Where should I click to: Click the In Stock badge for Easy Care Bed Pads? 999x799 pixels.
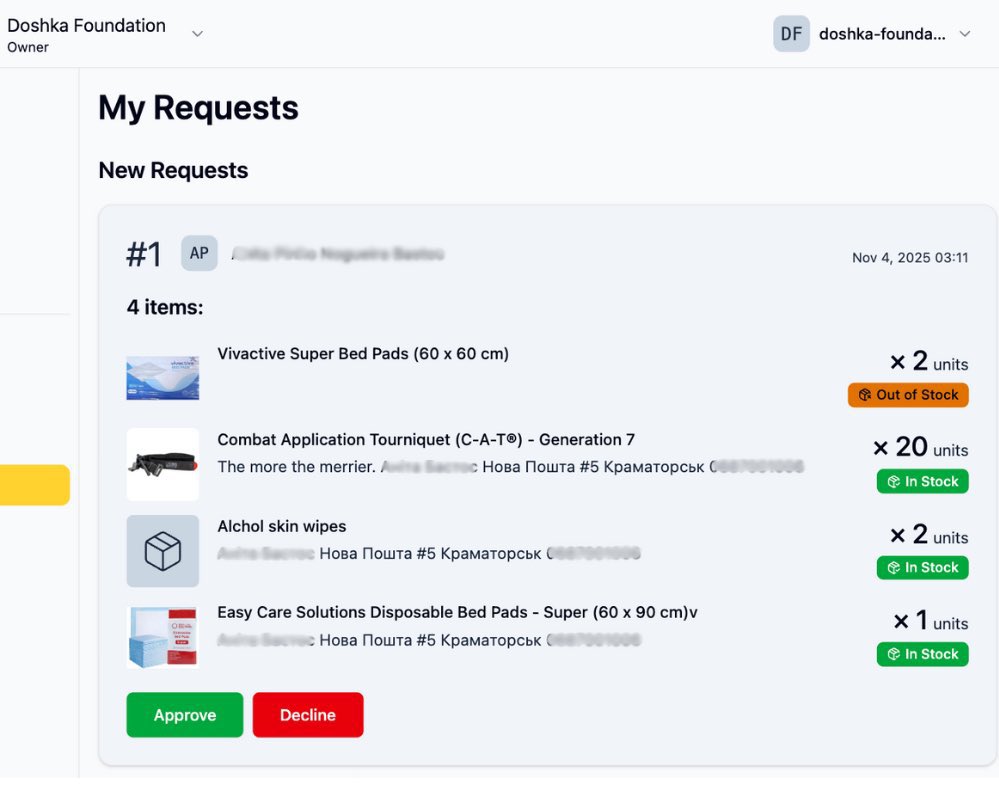click(923, 654)
